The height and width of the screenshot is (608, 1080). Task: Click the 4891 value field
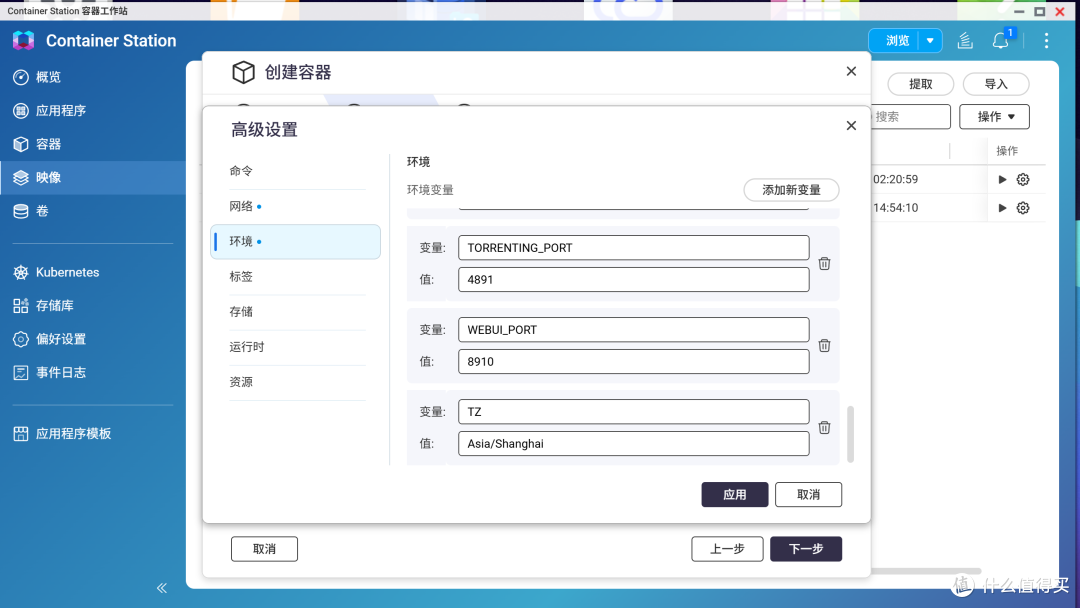click(634, 280)
